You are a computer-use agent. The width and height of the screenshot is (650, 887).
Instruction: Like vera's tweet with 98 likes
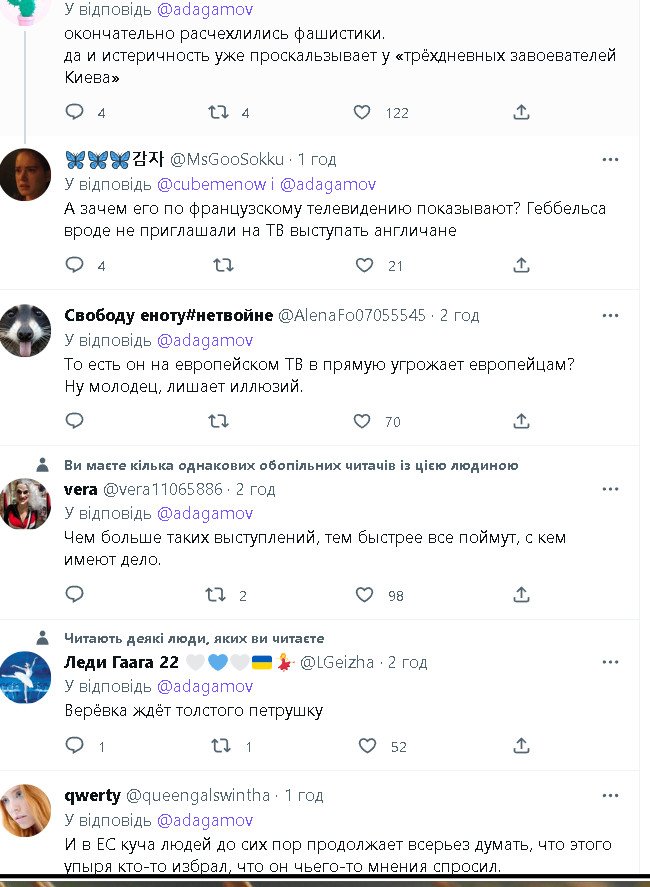(365, 595)
